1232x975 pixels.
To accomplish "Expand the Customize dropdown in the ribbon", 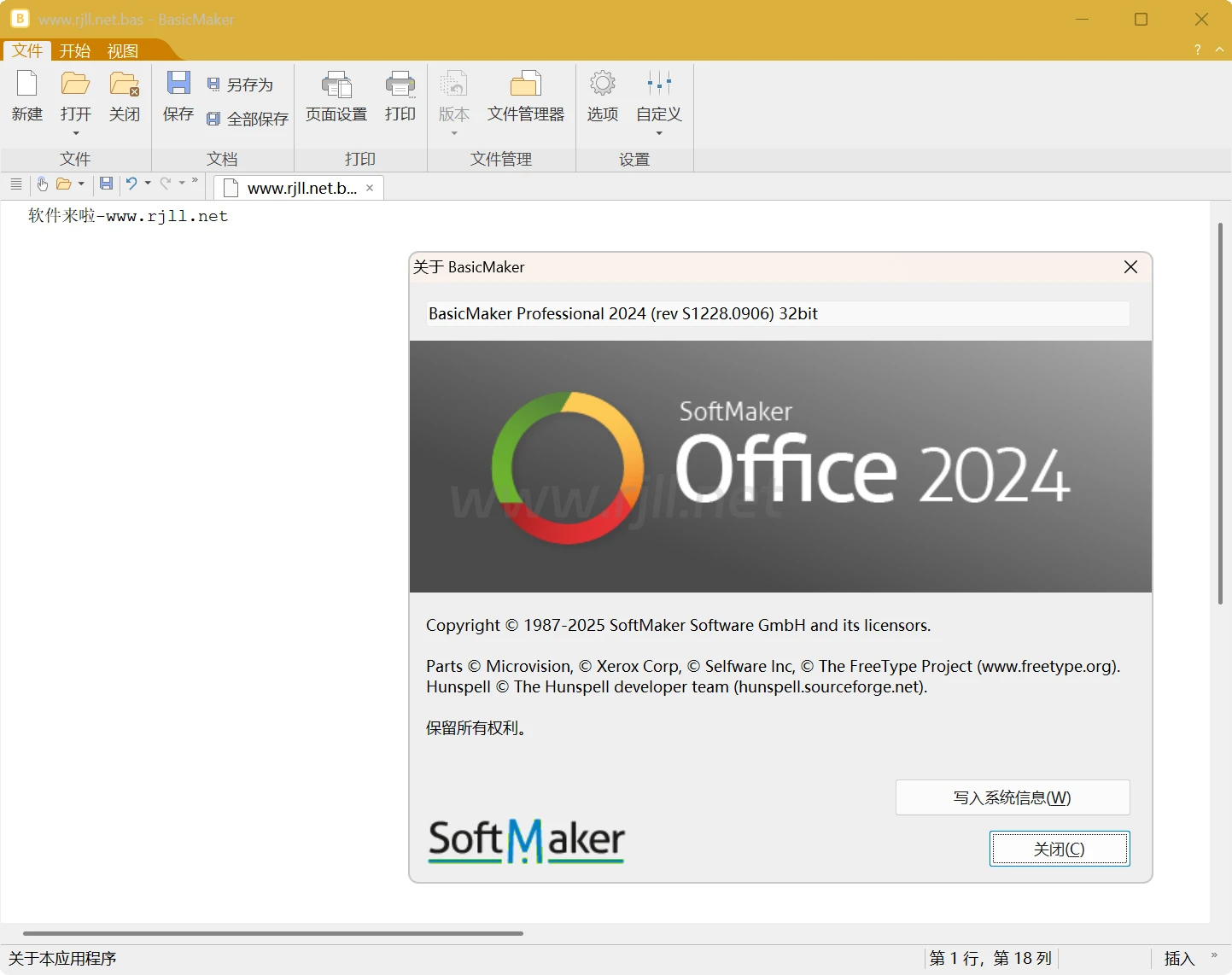I will point(659,133).
